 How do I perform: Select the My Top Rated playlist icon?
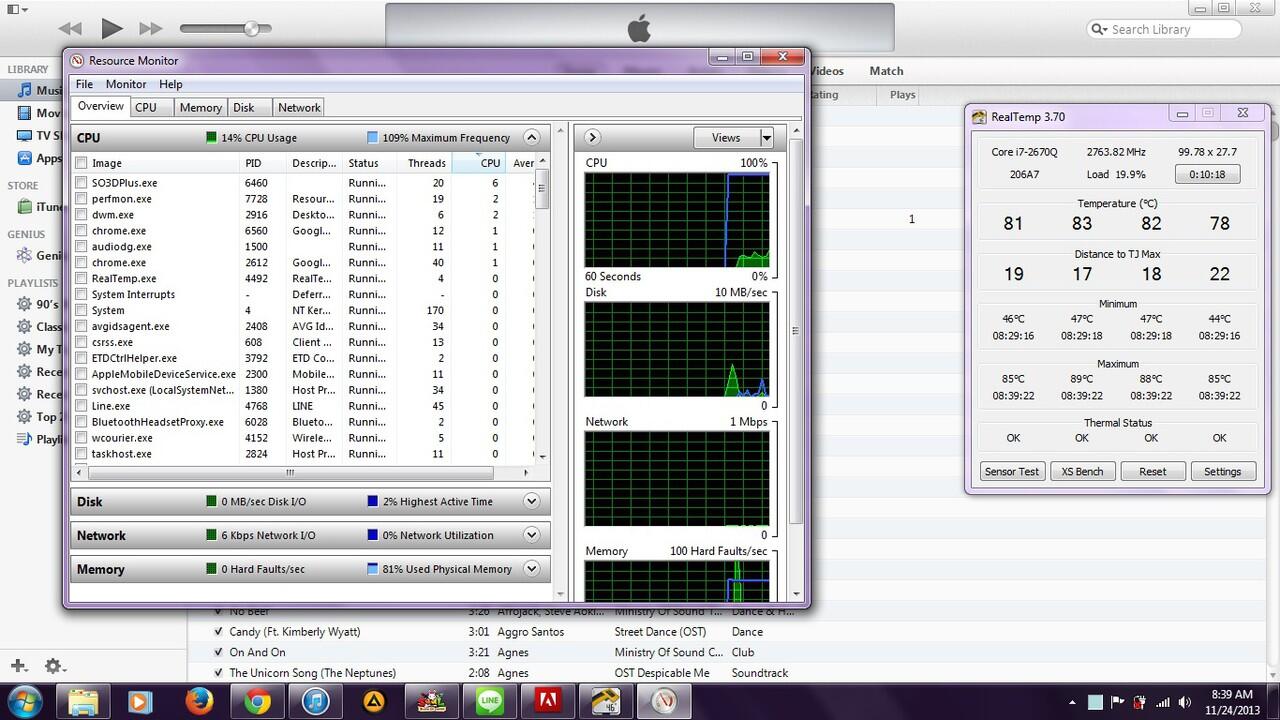click(x=25, y=349)
